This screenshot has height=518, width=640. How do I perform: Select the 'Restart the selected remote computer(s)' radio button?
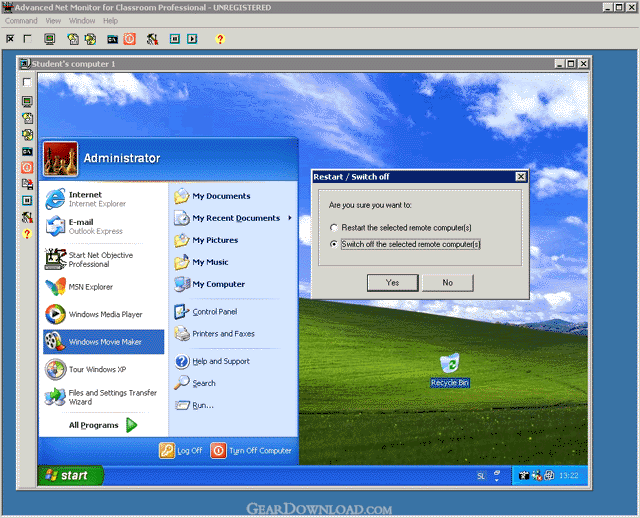pyautogui.click(x=334, y=227)
